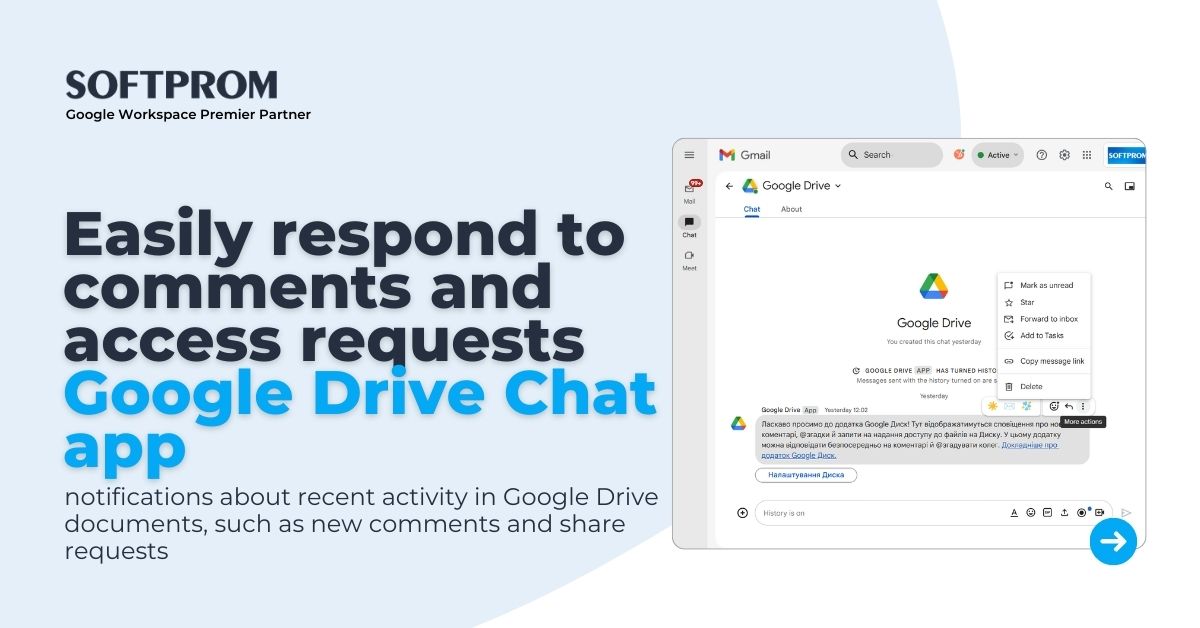Switch to the About tab
The height and width of the screenshot is (628, 1200).
click(x=791, y=209)
